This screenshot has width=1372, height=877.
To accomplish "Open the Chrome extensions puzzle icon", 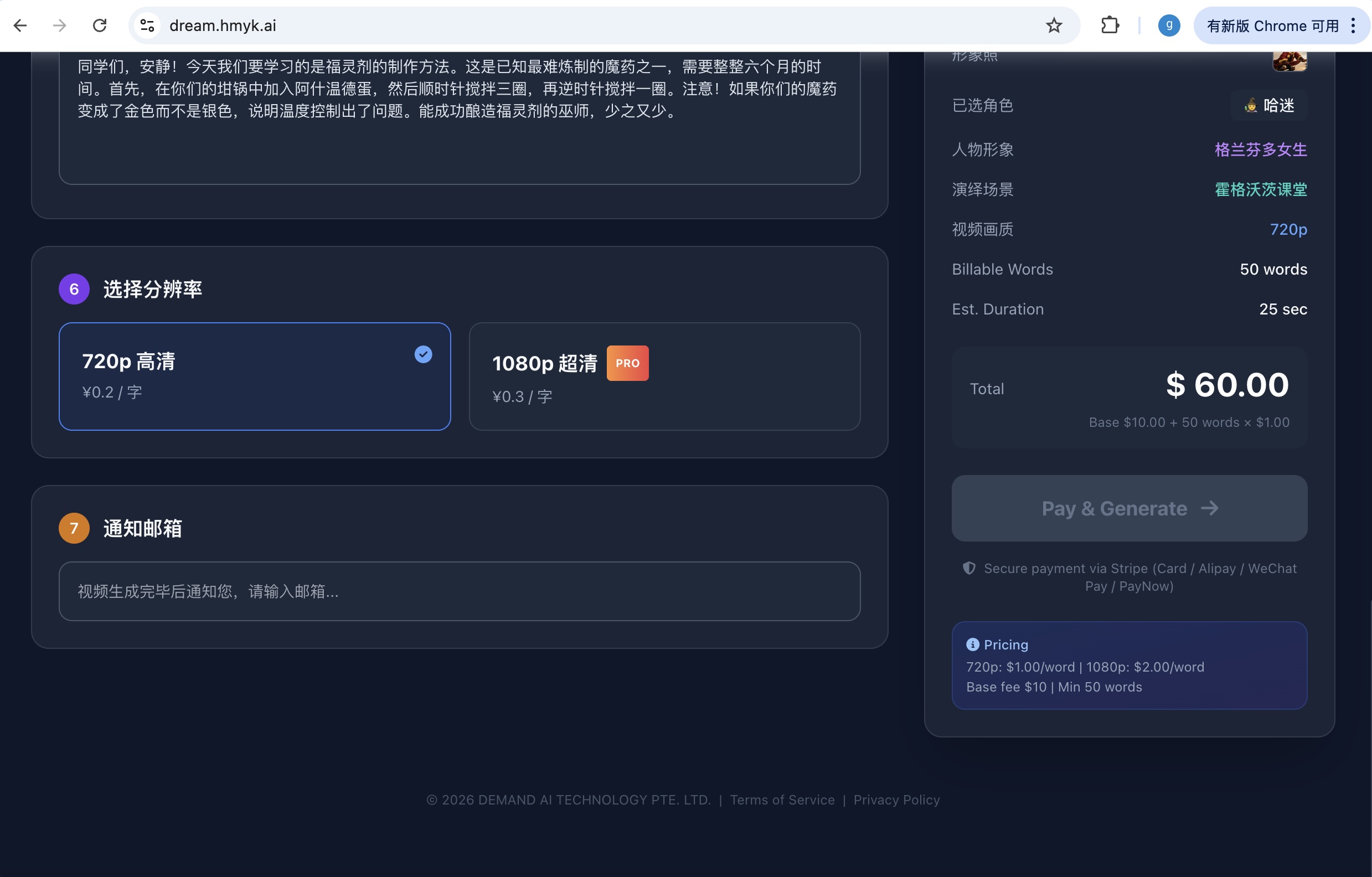I will point(1110,25).
